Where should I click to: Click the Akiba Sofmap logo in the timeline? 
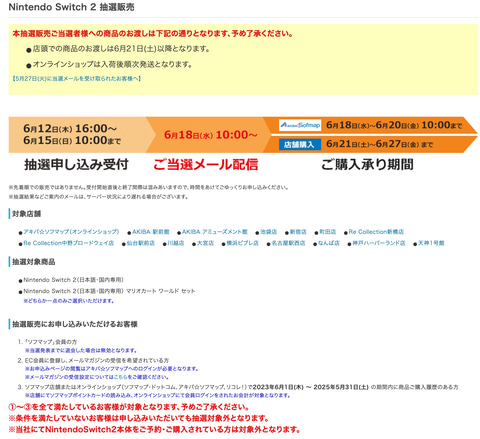coord(300,125)
